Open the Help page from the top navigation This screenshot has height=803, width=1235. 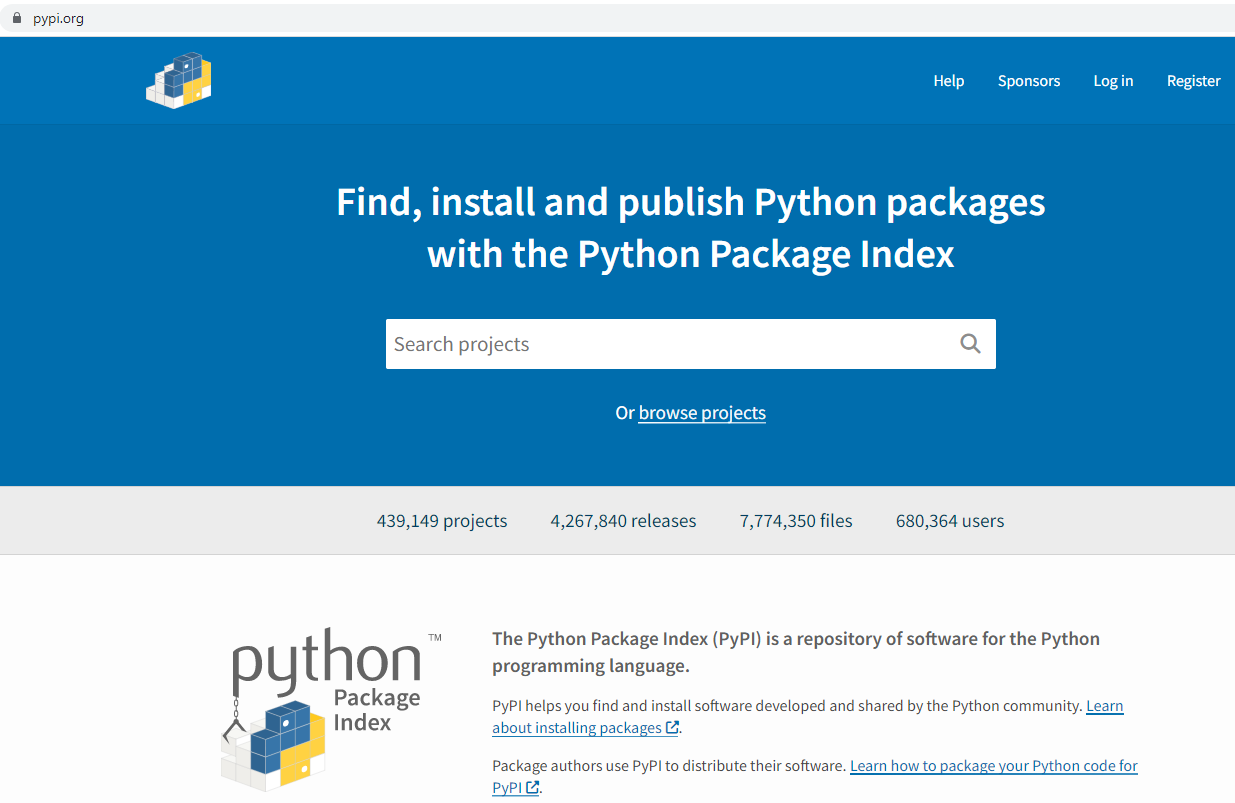[x=948, y=81]
